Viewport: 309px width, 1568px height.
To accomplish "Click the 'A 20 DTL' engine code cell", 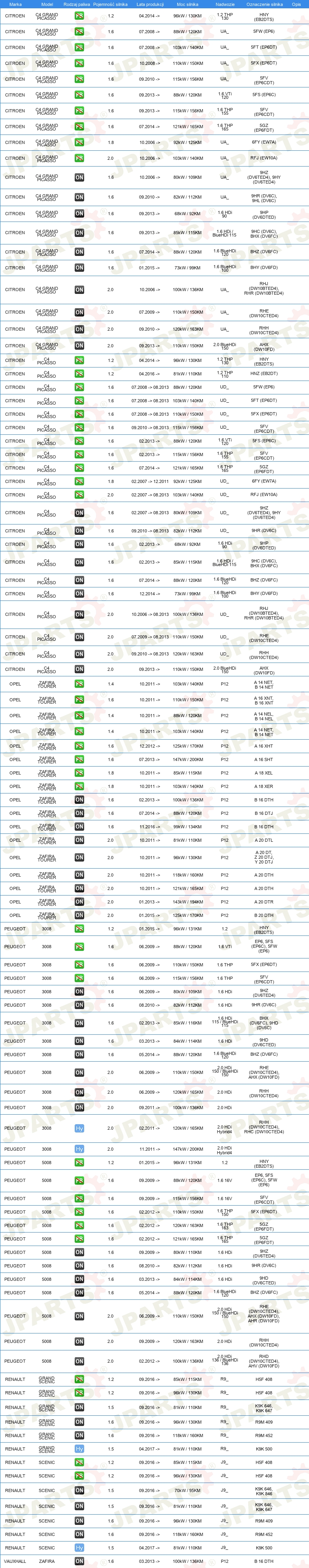I will (x=264, y=840).
